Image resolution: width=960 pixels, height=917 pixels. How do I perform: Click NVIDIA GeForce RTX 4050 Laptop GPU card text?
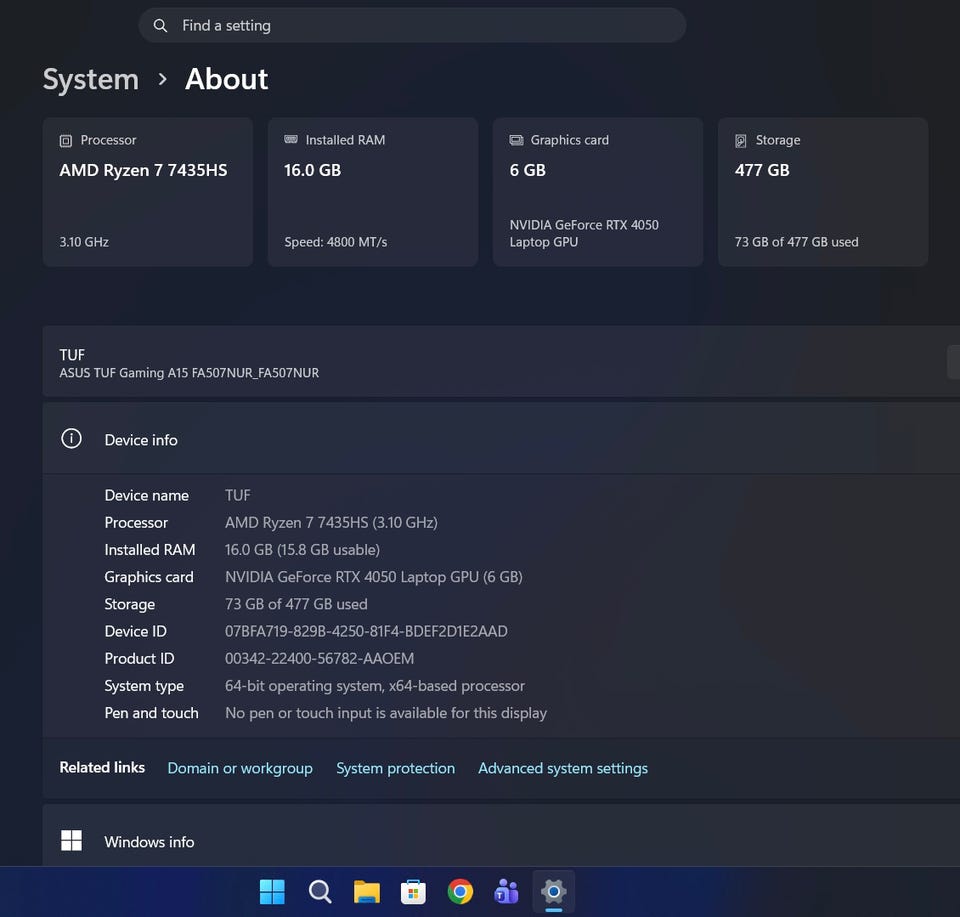click(584, 233)
